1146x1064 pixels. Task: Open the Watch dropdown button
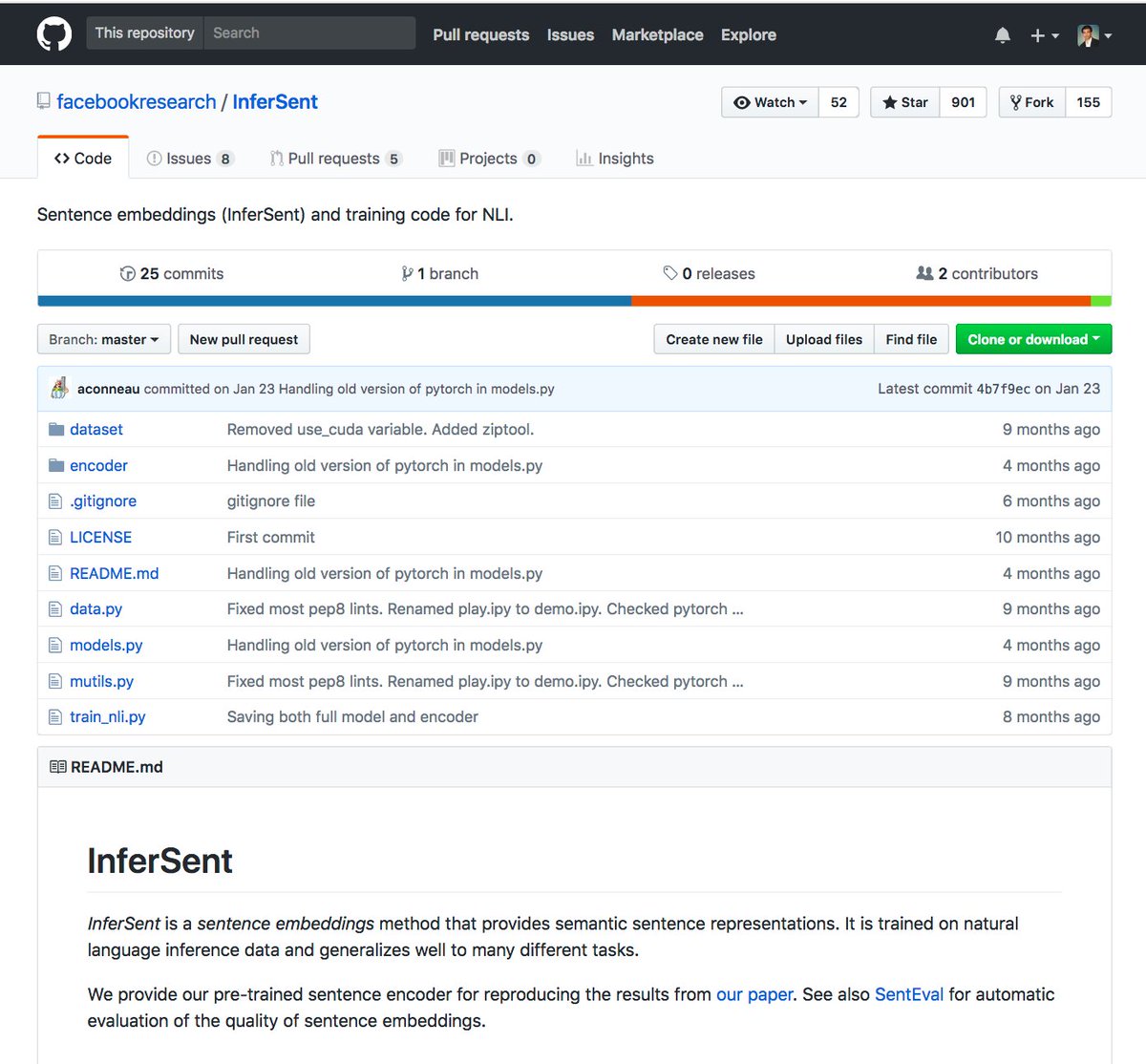(x=770, y=102)
